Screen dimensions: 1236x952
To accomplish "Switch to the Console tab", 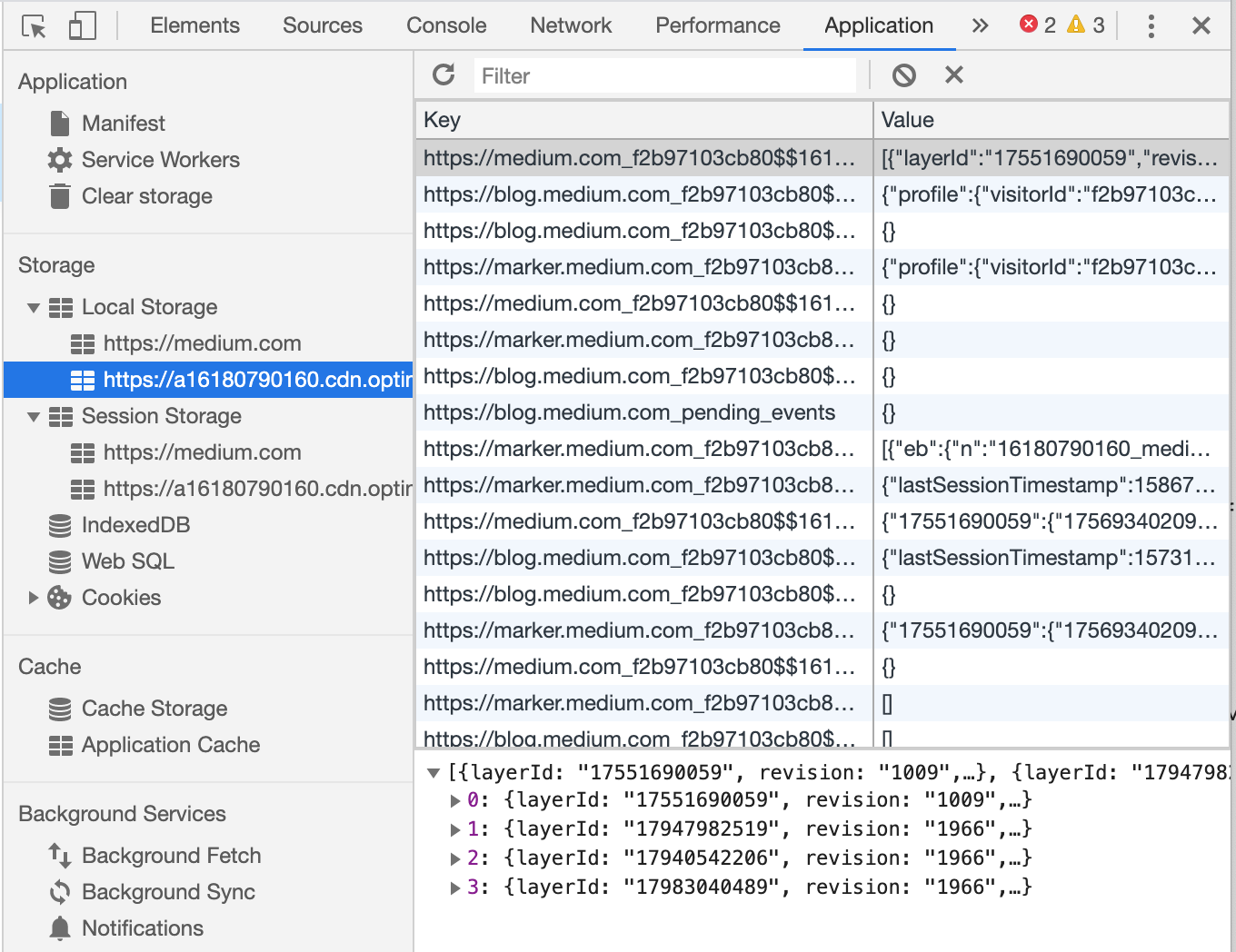I will (446, 25).
